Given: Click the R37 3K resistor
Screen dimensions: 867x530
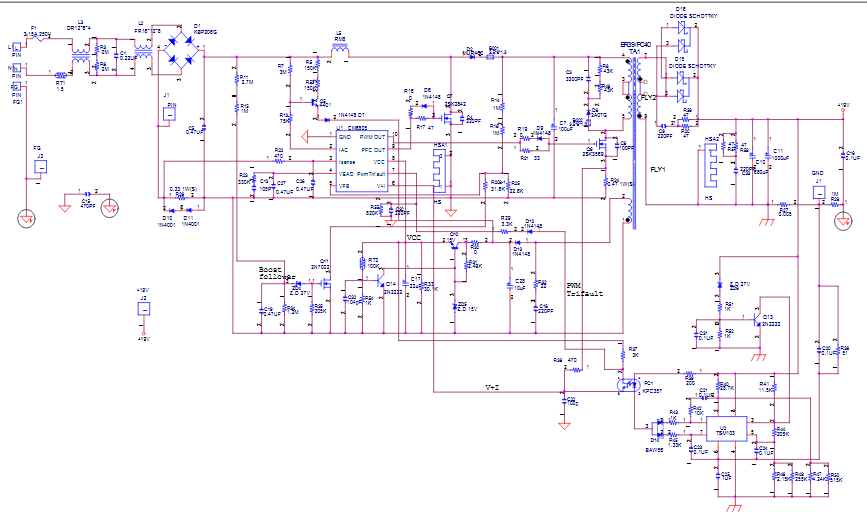Looking at the screenshot, I should pos(624,354).
